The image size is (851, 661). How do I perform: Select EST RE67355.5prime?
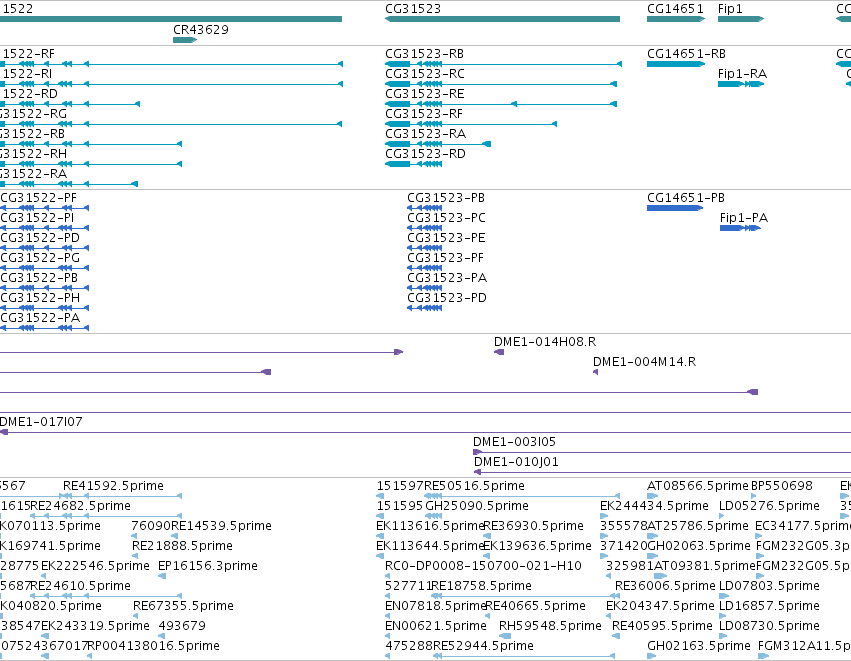click(x=183, y=606)
